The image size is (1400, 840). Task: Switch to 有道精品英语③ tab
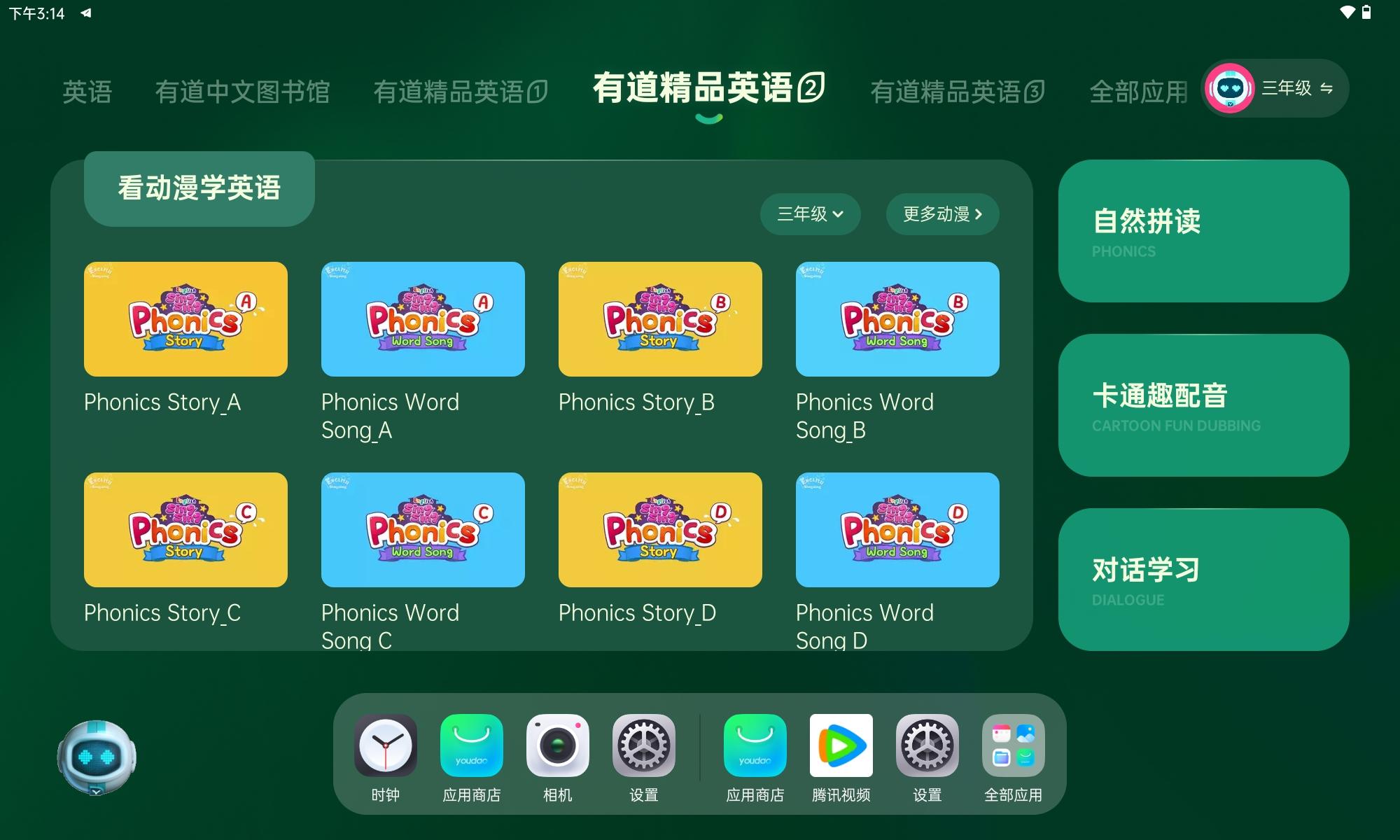pyautogui.click(x=956, y=89)
